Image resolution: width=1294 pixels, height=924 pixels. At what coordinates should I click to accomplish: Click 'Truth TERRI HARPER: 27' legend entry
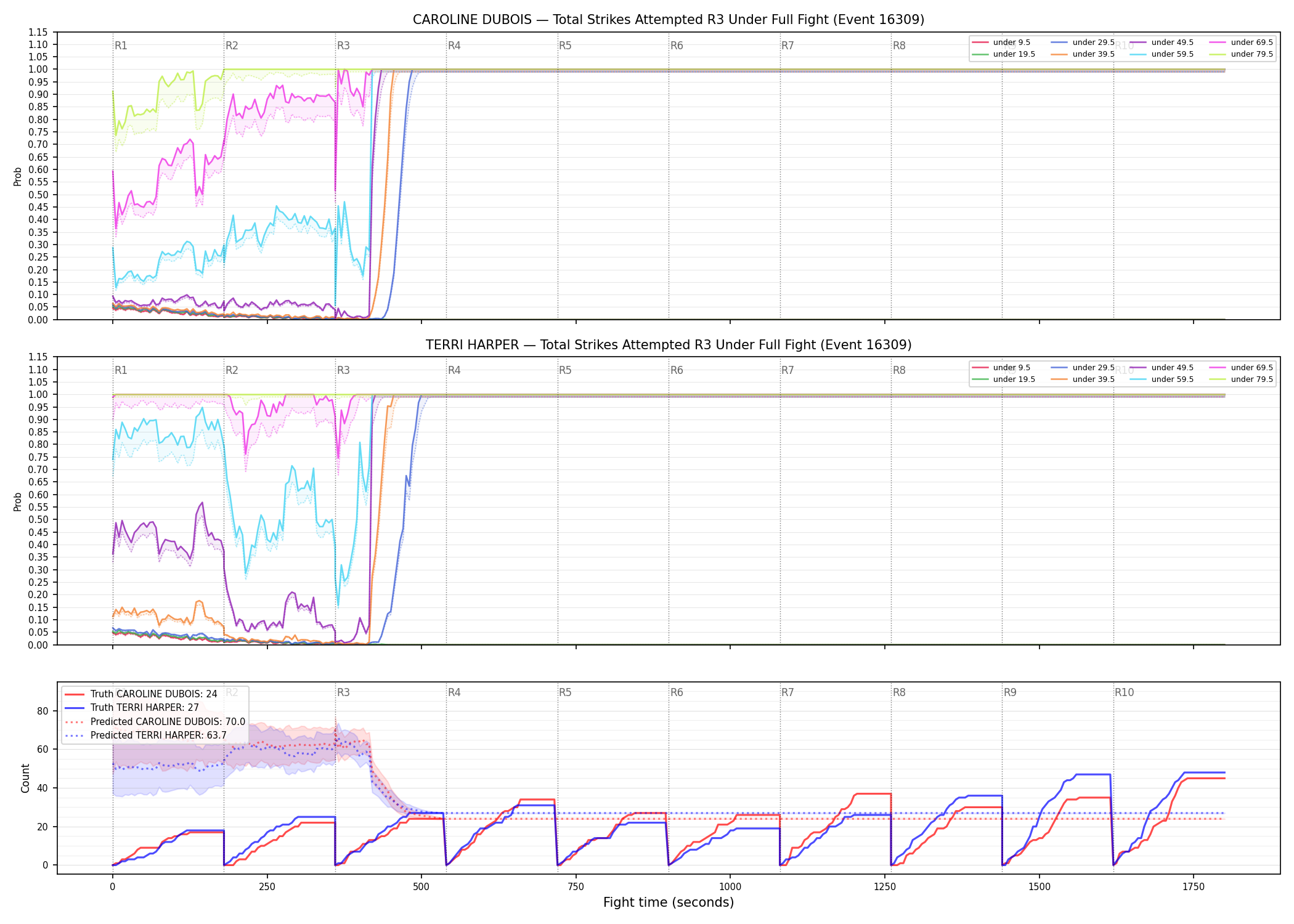click(132, 708)
